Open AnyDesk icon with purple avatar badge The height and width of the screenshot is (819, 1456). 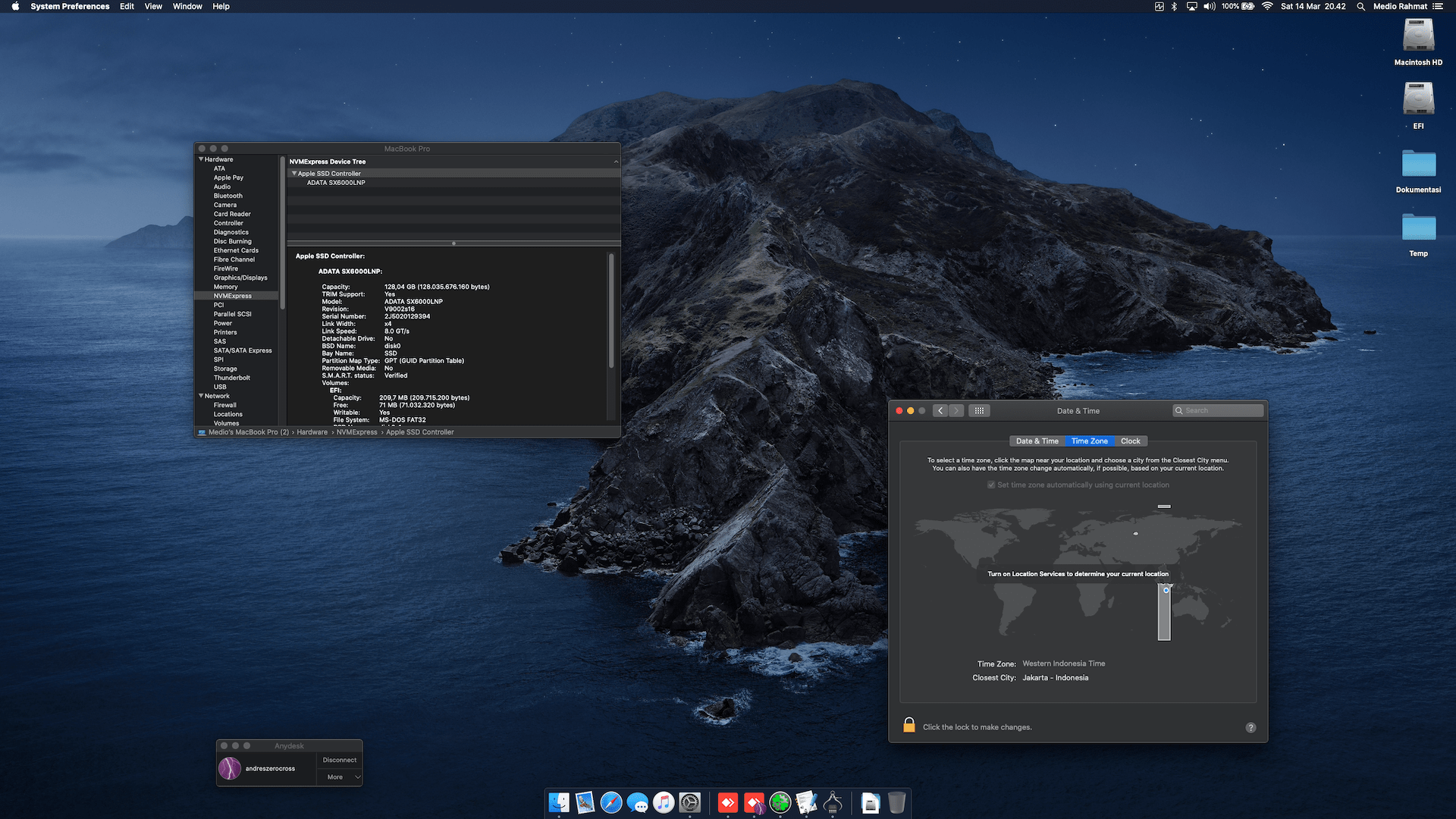[755, 802]
